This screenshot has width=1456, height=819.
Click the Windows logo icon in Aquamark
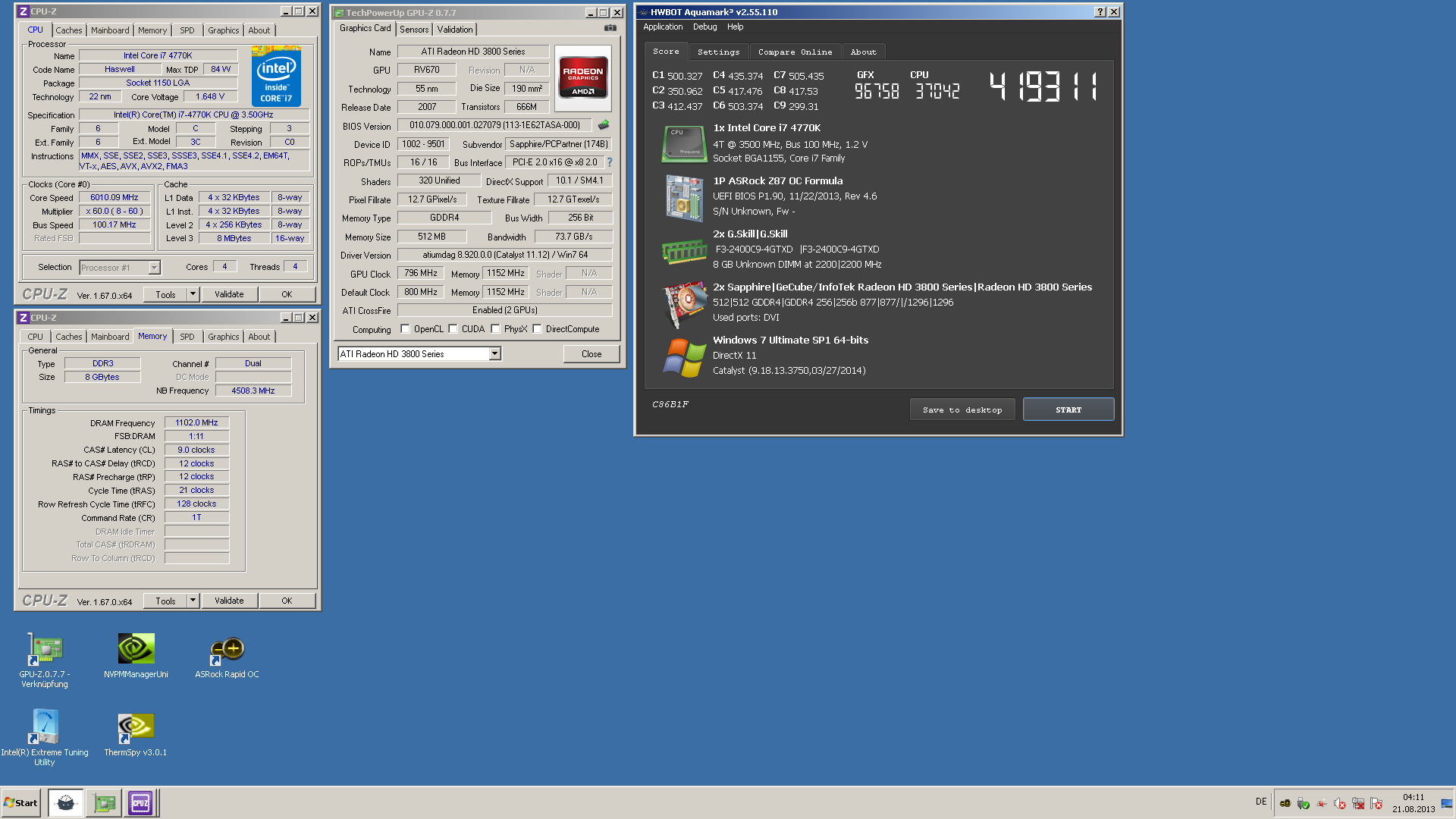[684, 357]
